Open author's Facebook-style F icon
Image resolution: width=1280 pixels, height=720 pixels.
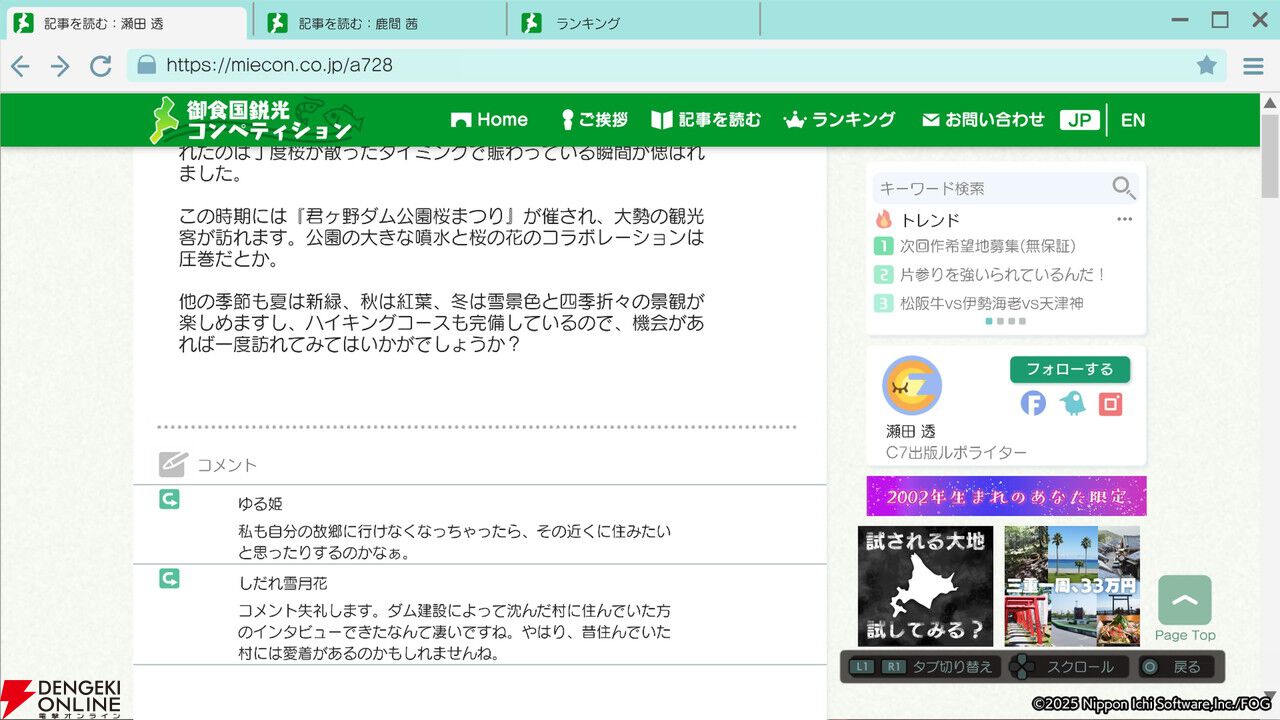click(x=1033, y=403)
